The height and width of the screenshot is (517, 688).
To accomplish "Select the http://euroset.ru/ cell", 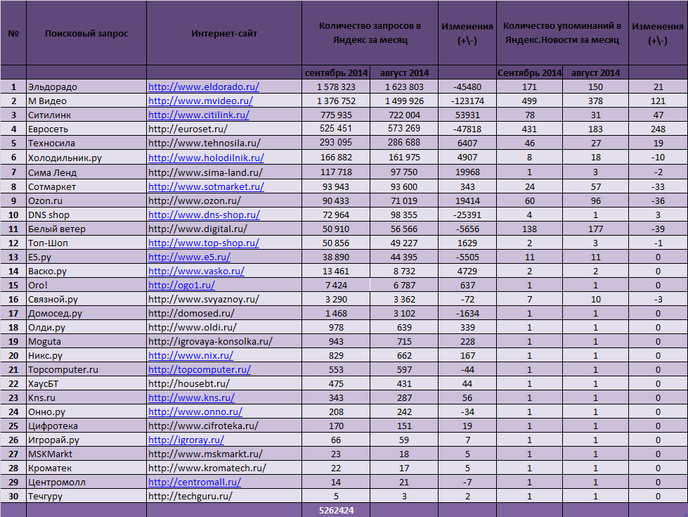I will point(224,129).
